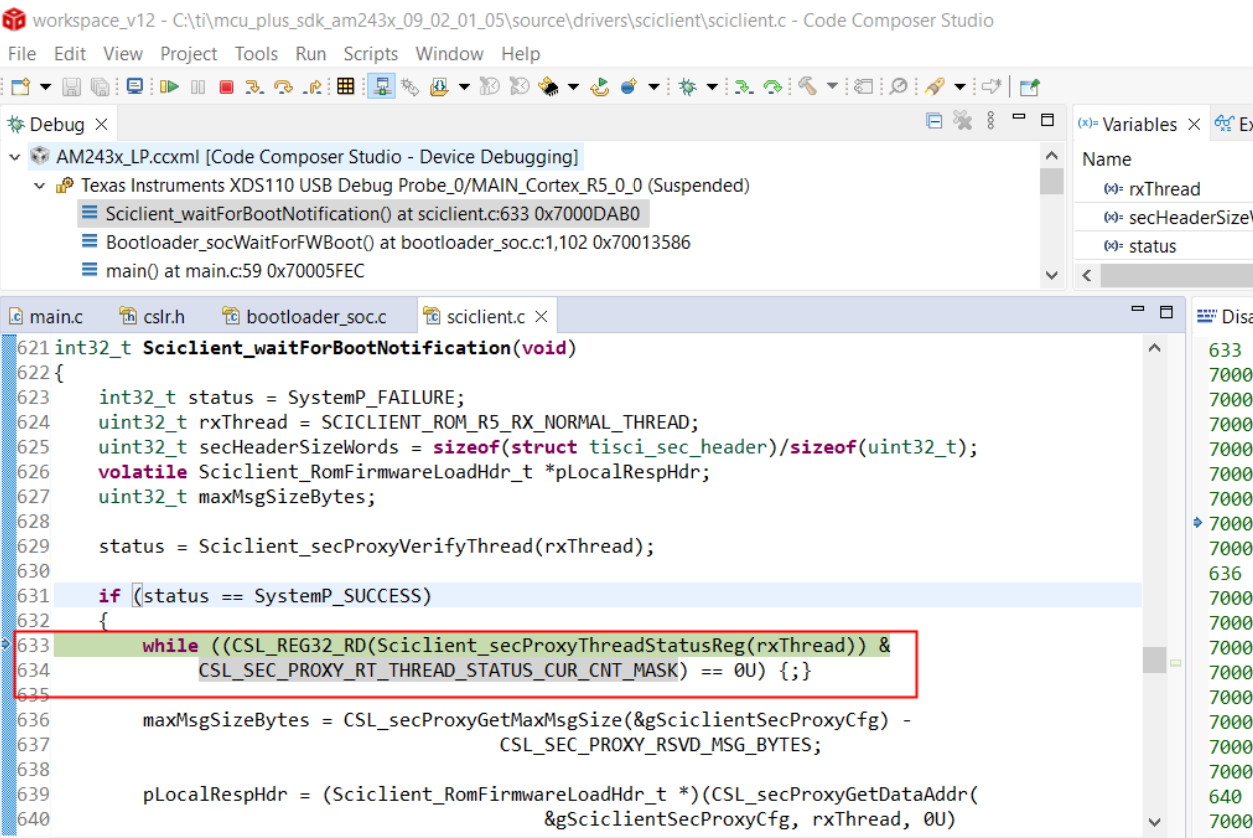
Task: Close the Variables view tab
Action: click(1194, 124)
